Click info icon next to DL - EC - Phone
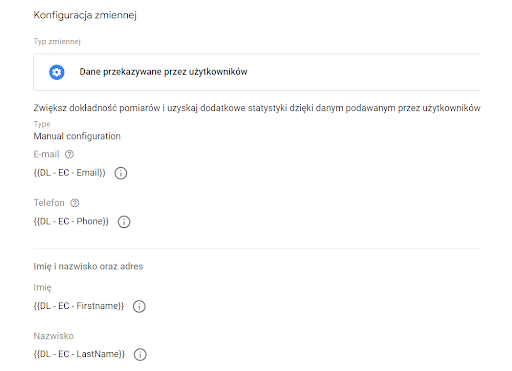 (124, 222)
